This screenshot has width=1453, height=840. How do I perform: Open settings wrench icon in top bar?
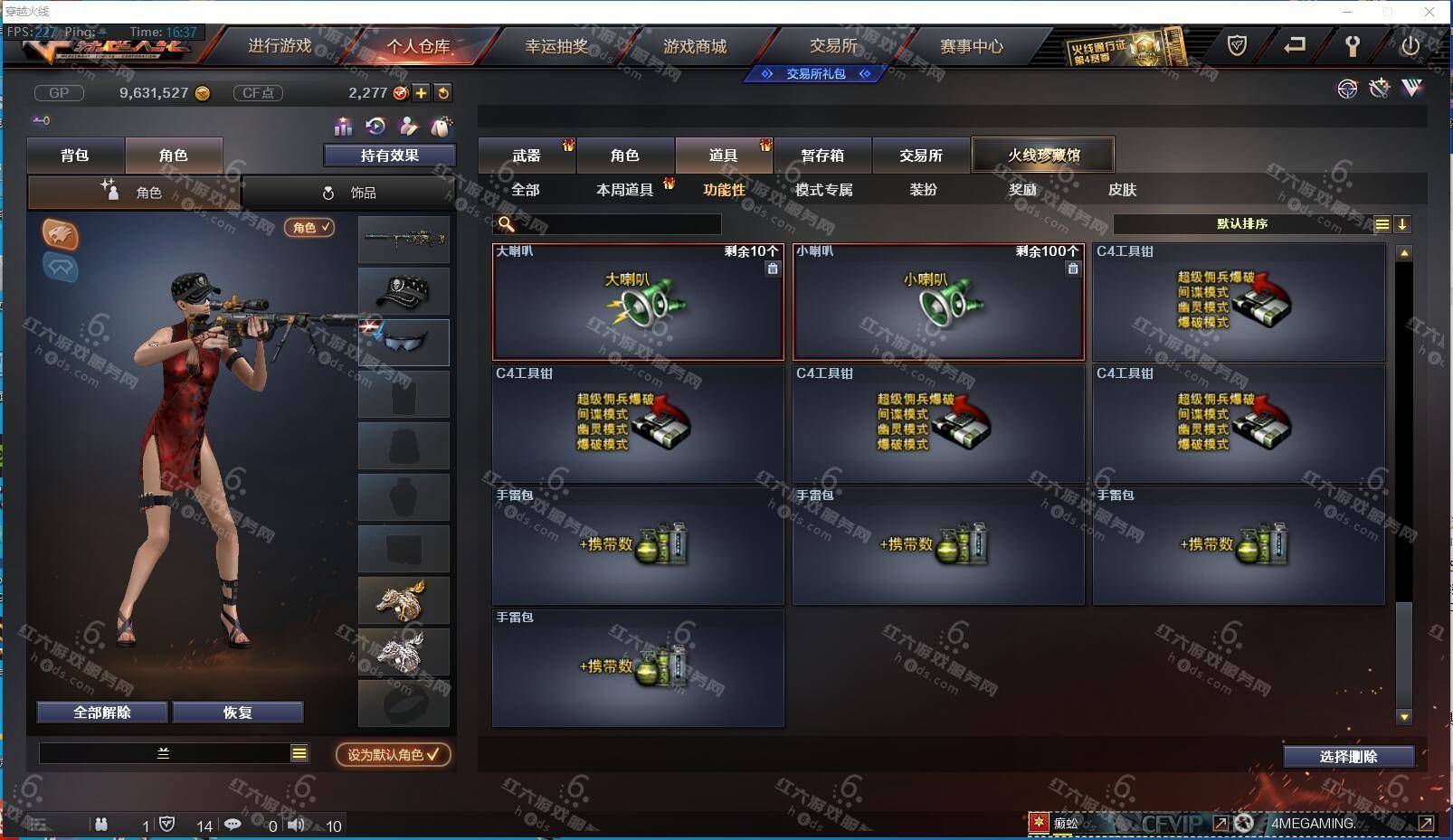point(1353,45)
